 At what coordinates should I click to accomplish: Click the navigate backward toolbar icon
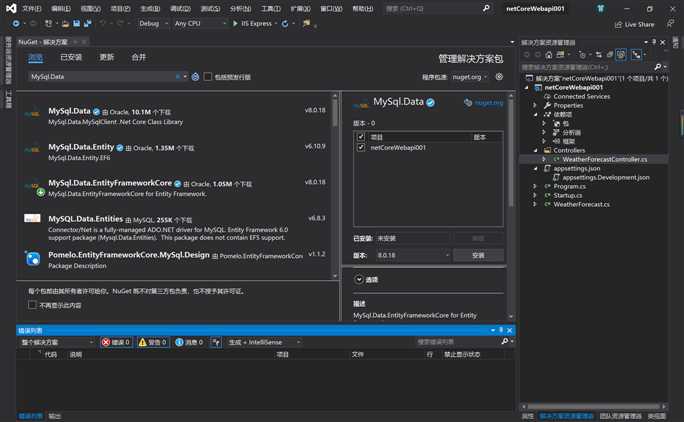coord(16,24)
